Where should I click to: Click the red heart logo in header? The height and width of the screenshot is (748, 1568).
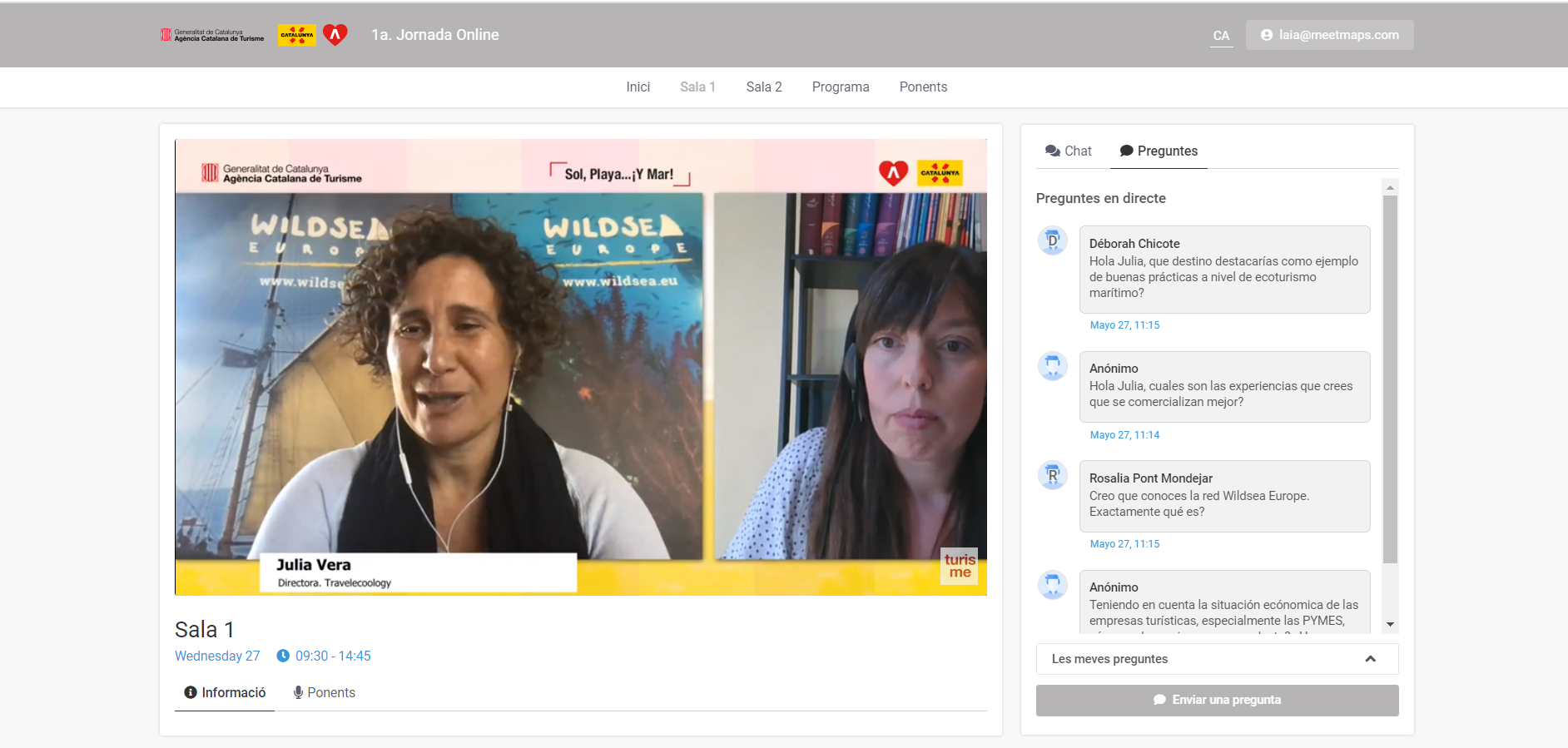(x=335, y=35)
